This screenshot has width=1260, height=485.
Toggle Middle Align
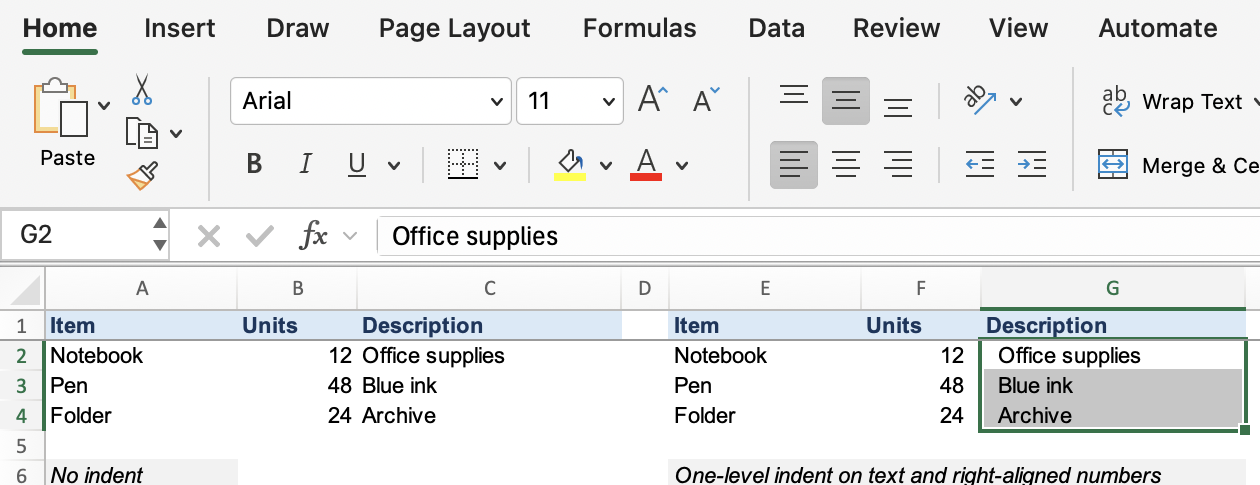click(x=846, y=100)
